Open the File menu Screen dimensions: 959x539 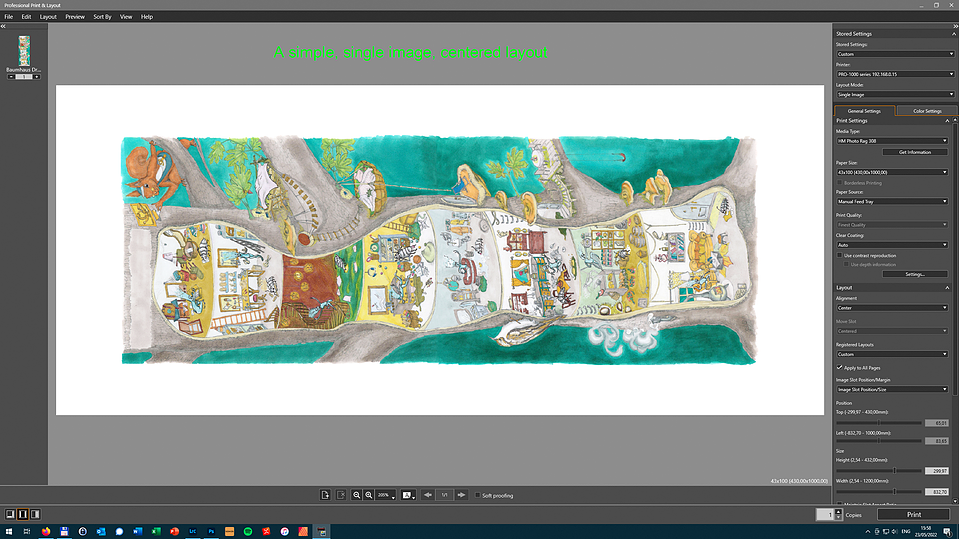click(x=9, y=17)
